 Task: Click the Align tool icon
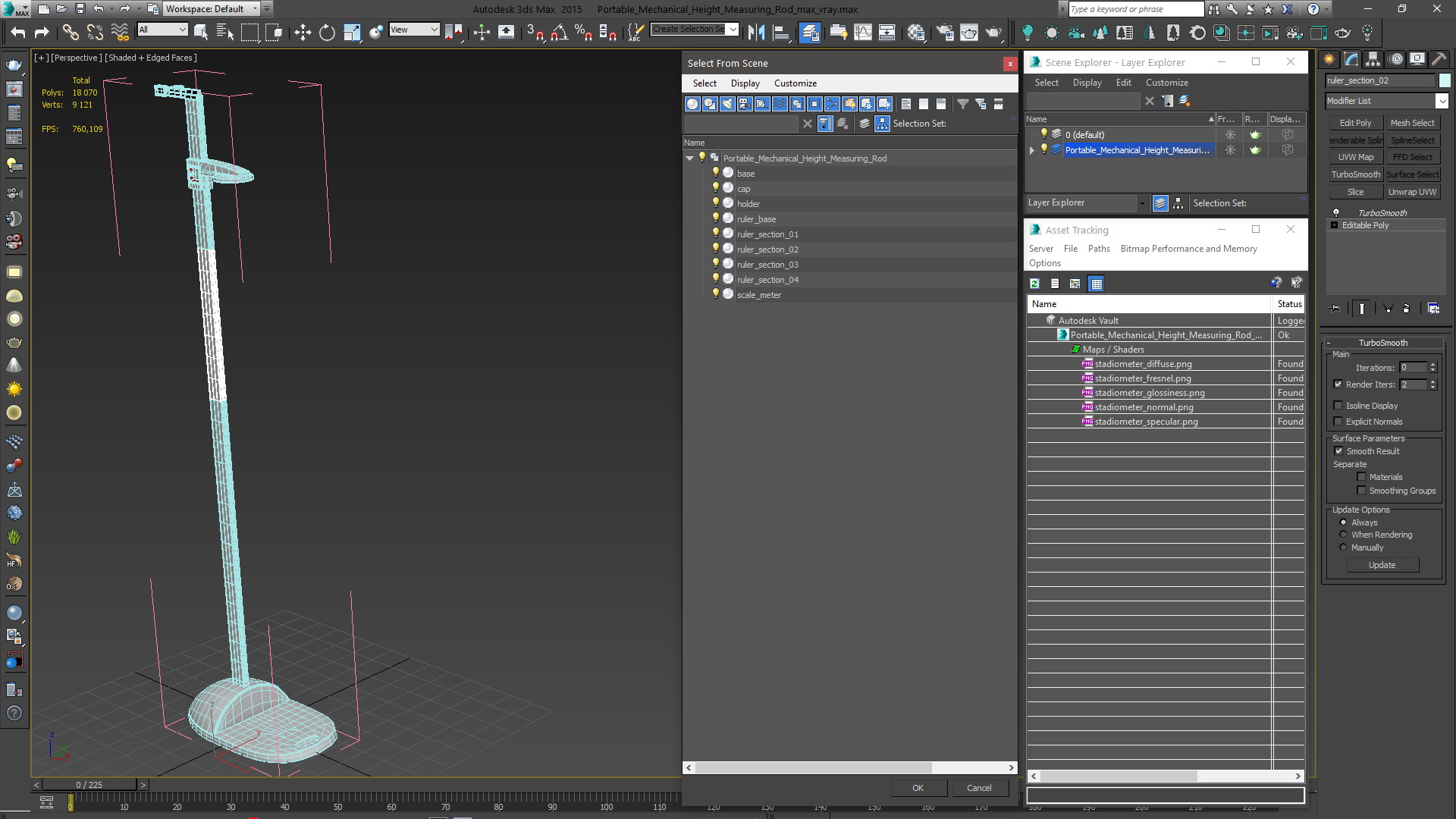[x=780, y=32]
